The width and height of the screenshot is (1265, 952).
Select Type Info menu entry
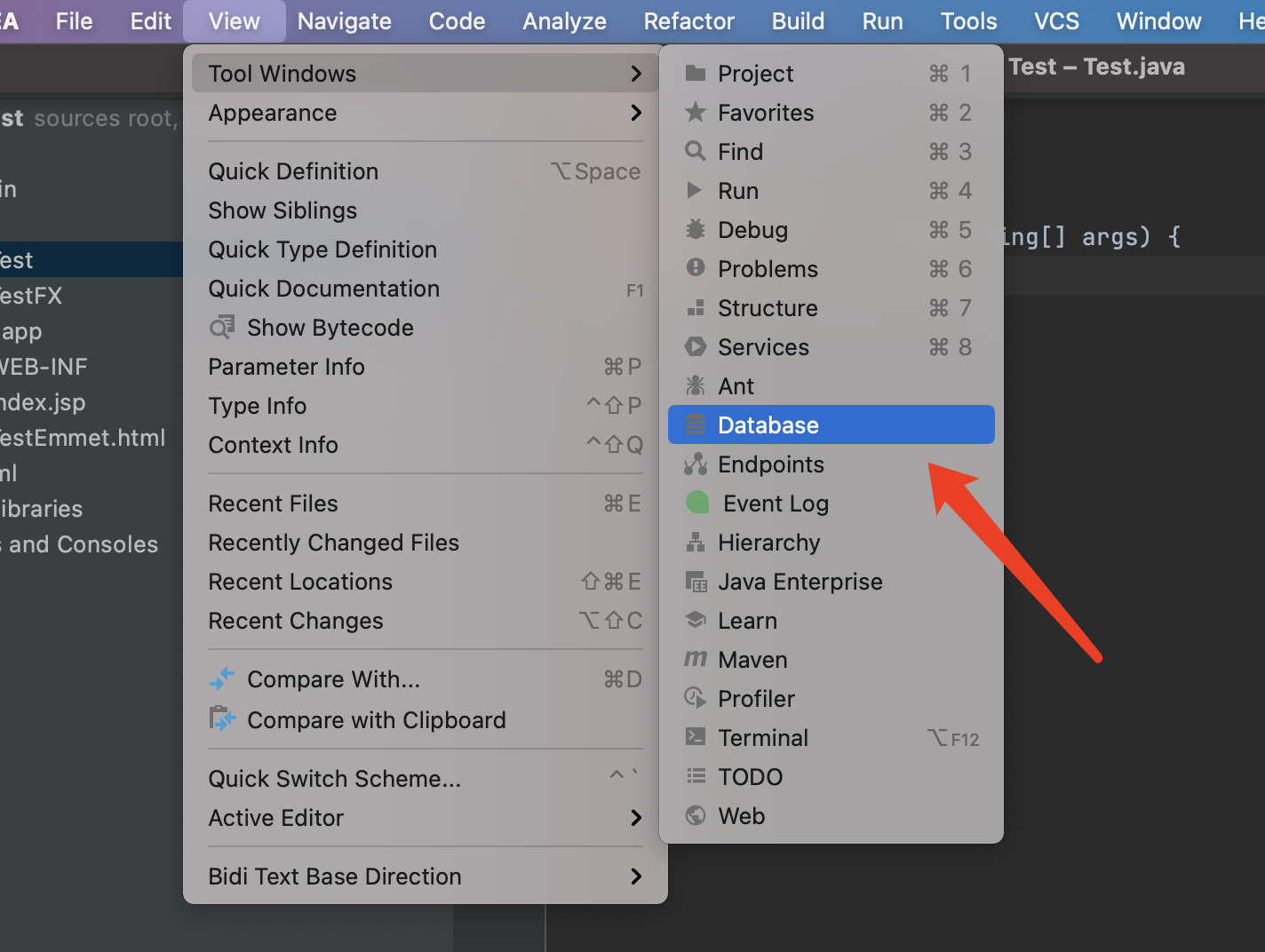pyautogui.click(x=426, y=406)
